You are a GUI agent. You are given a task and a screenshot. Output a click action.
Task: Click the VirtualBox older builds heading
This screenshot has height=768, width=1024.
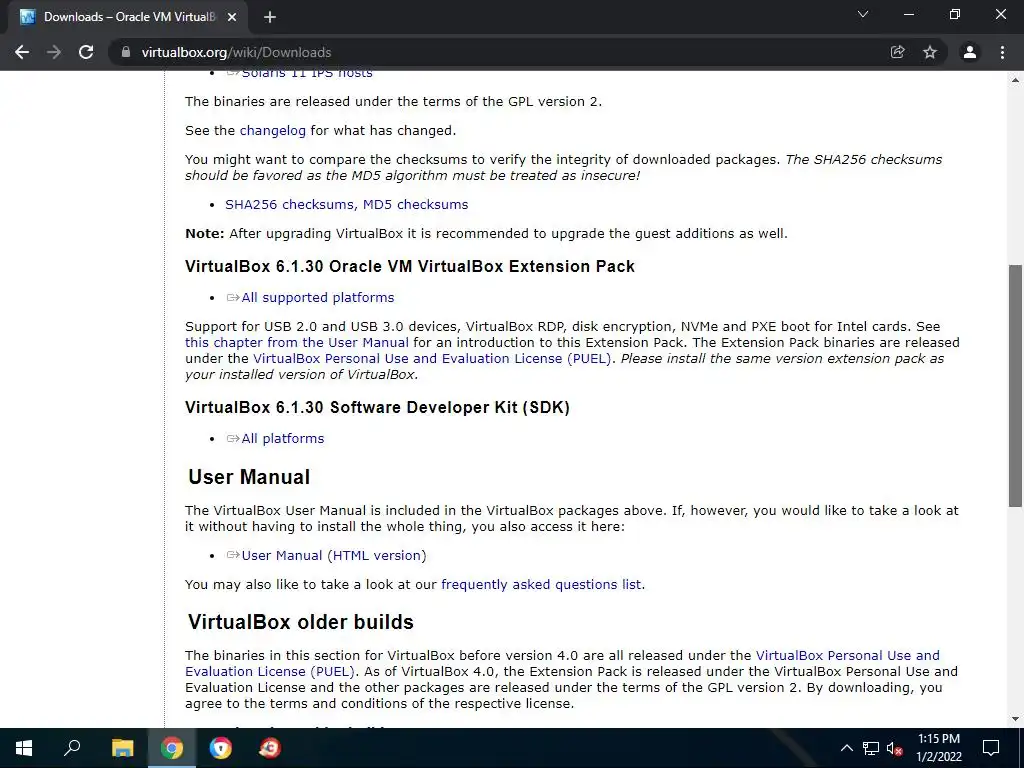(300, 622)
